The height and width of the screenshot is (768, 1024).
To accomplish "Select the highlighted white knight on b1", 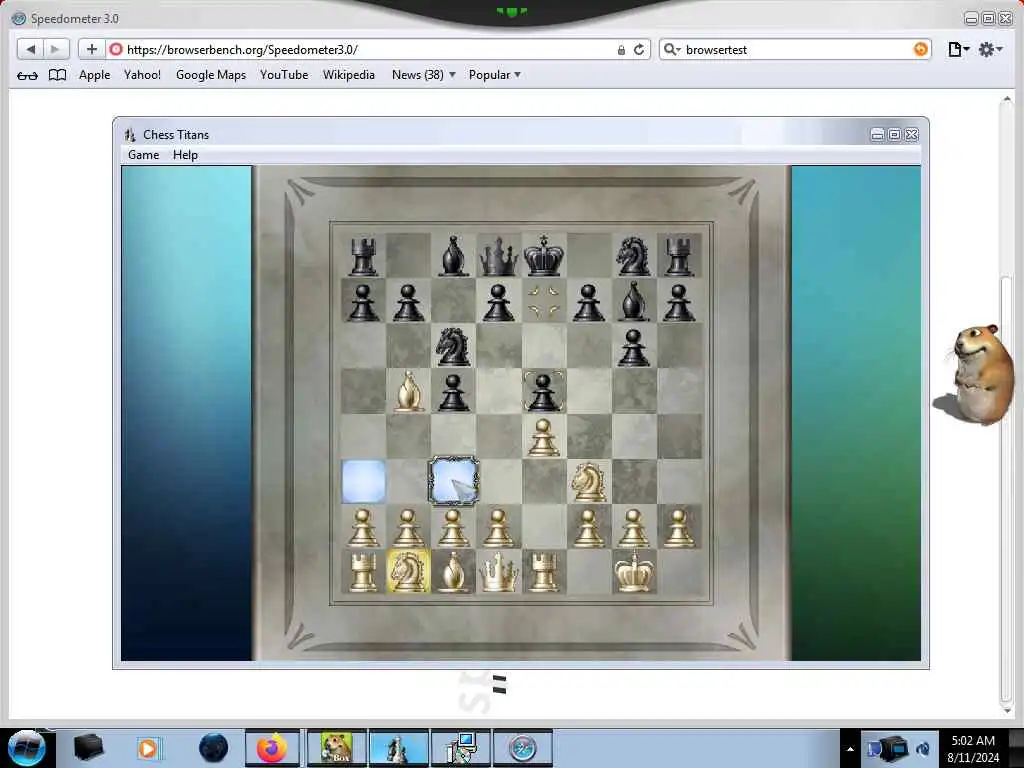I will click(x=408, y=571).
